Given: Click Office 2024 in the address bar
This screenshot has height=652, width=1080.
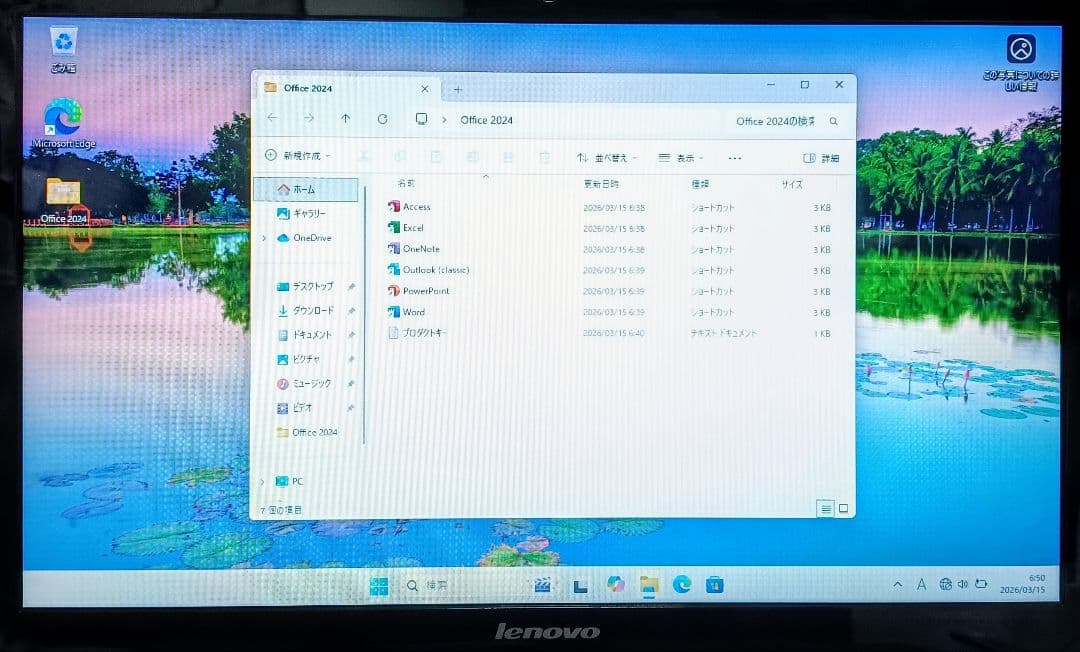Looking at the screenshot, I should point(486,120).
